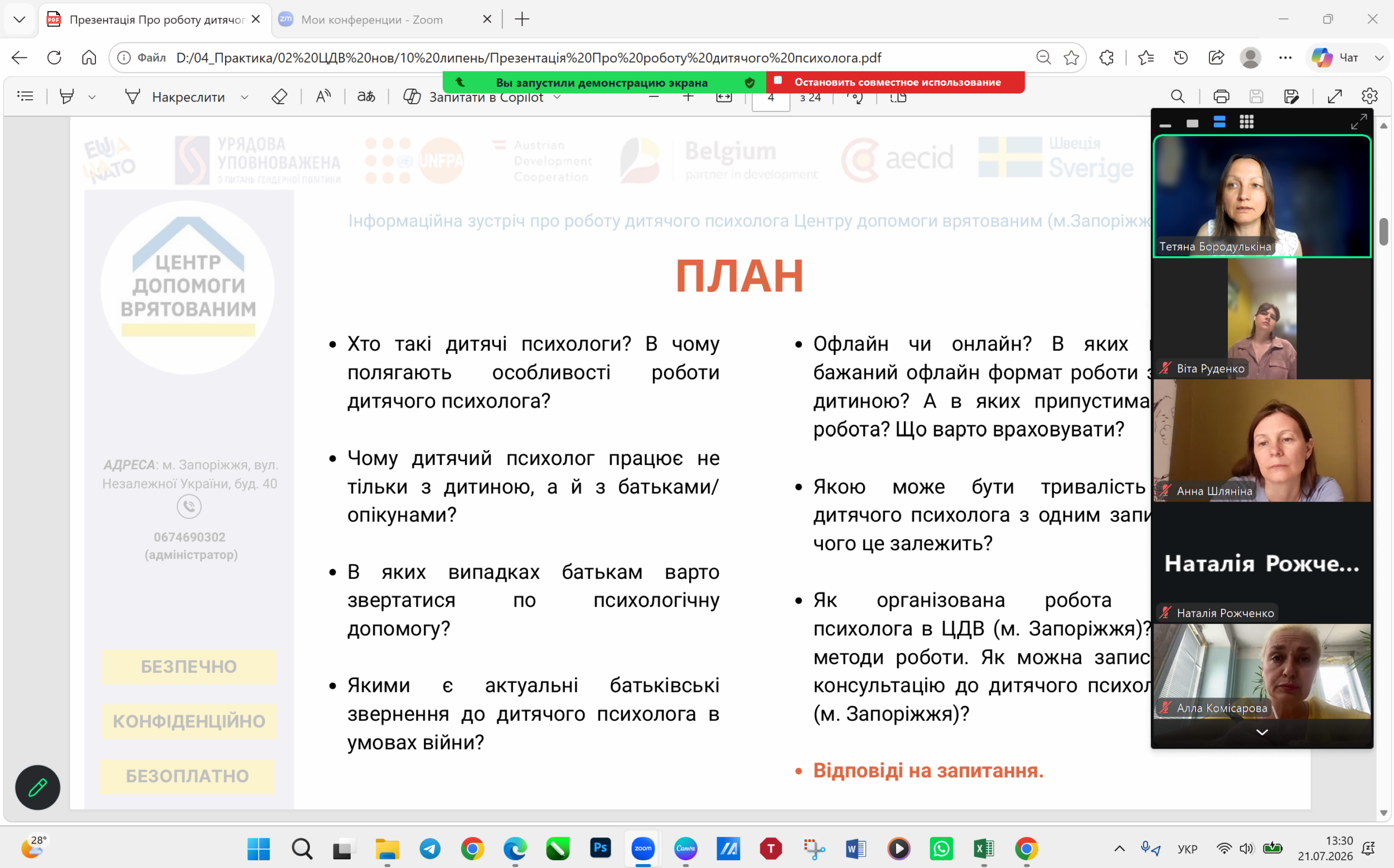
Task: Activate the Накреслити drawing tool
Action: pyautogui.click(x=175, y=97)
